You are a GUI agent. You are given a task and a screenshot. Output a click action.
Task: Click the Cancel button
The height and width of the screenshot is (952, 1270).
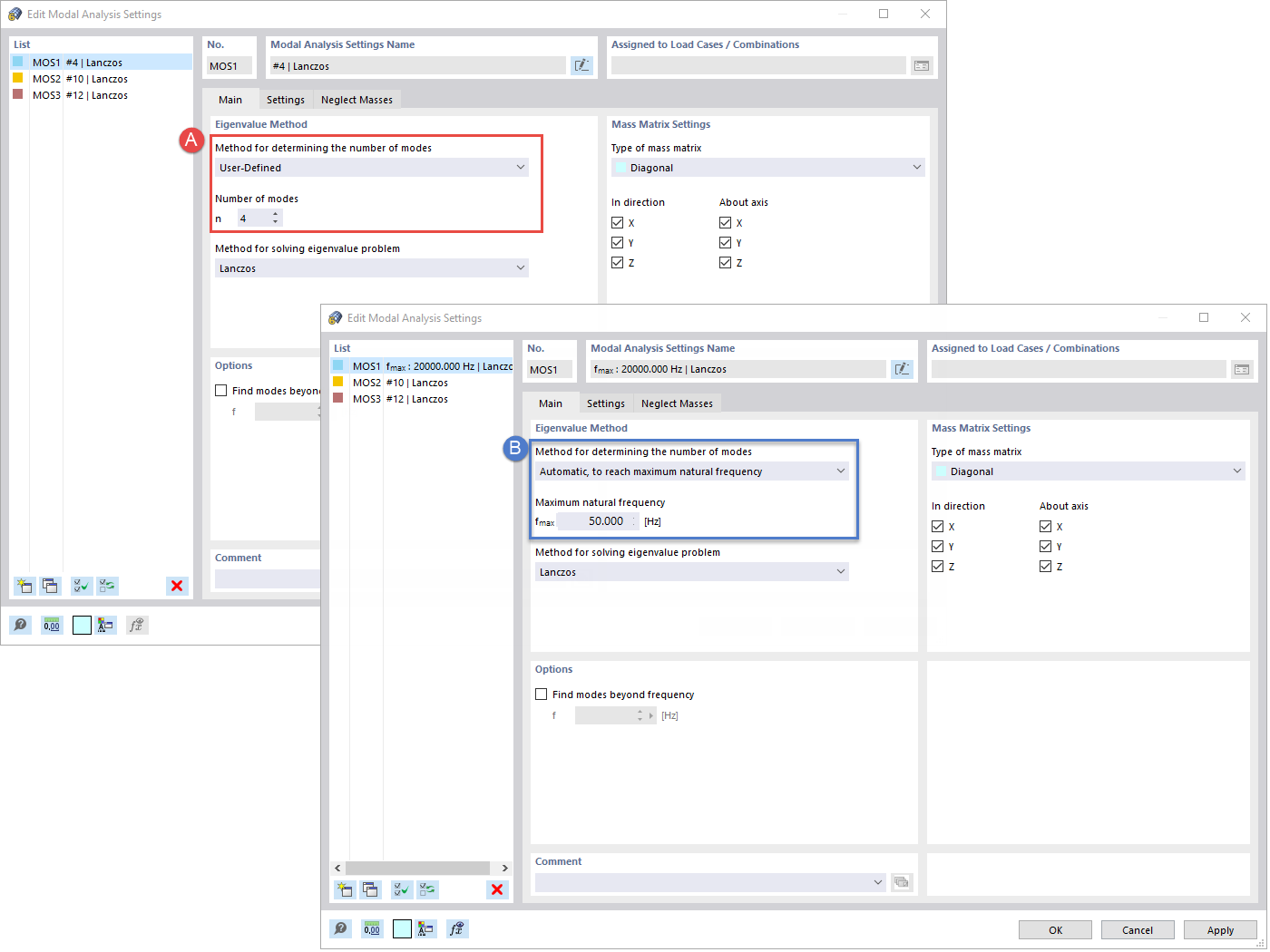click(1138, 930)
